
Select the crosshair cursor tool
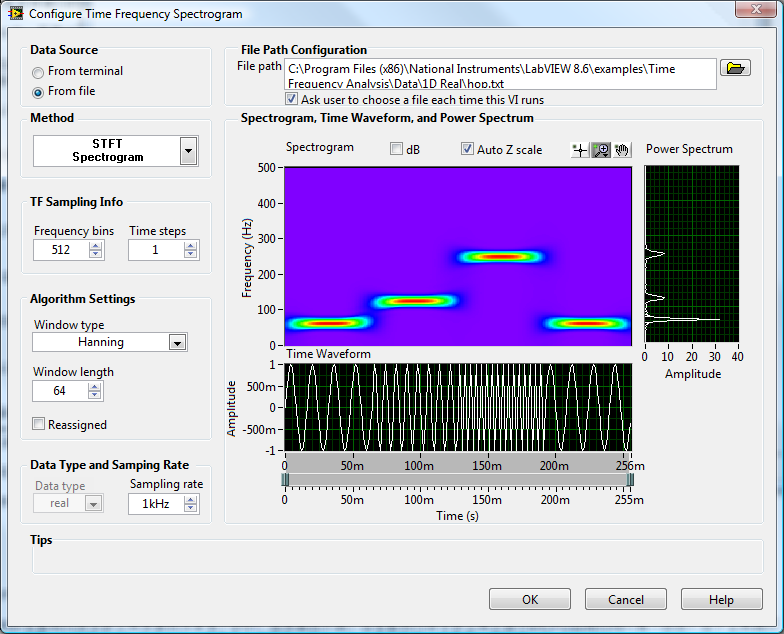coord(579,150)
